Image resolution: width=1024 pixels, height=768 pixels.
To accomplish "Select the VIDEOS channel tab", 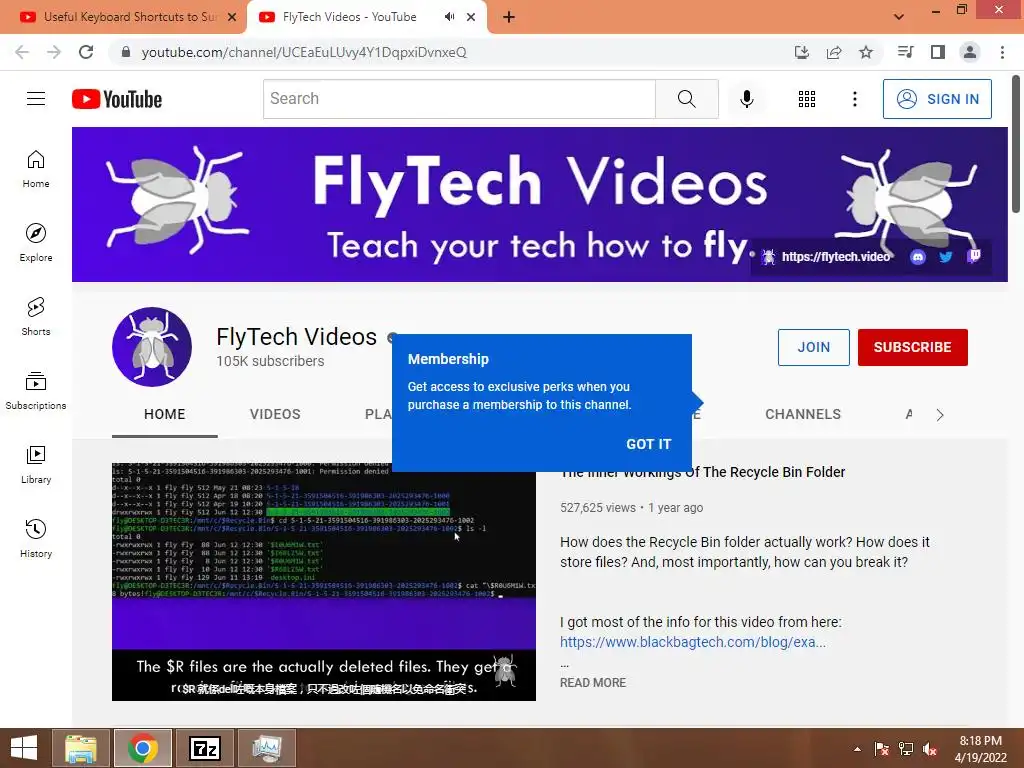I will (x=275, y=414).
